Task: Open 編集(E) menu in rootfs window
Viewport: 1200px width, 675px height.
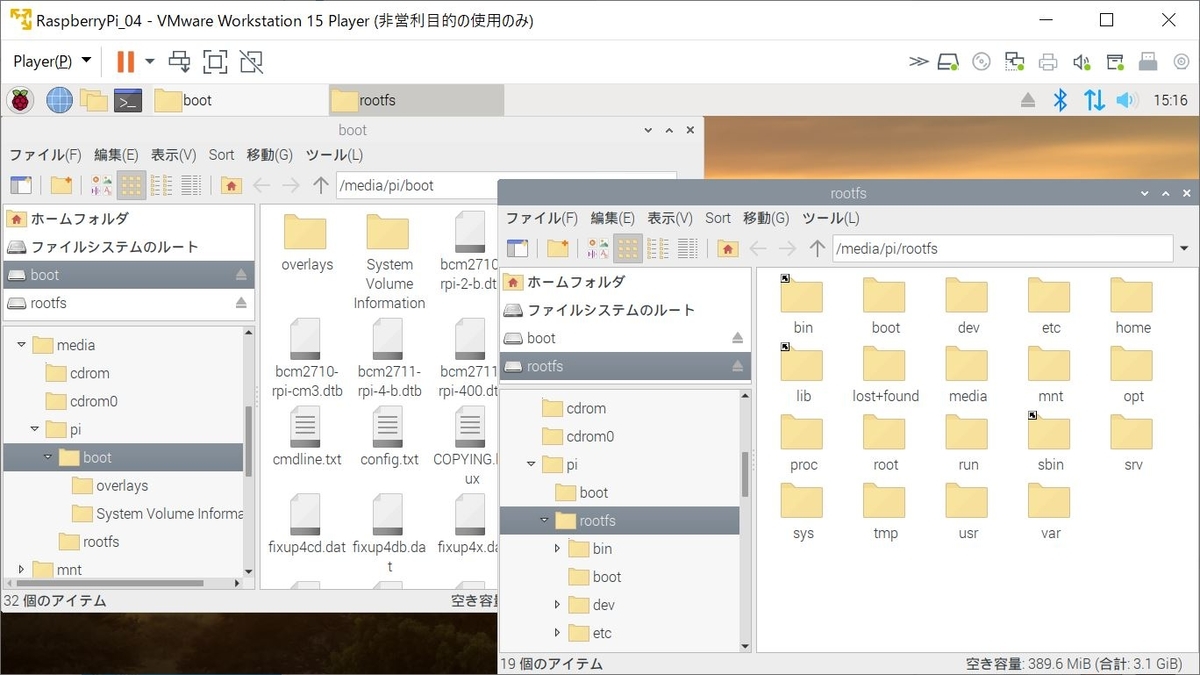Action: (613, 218)
